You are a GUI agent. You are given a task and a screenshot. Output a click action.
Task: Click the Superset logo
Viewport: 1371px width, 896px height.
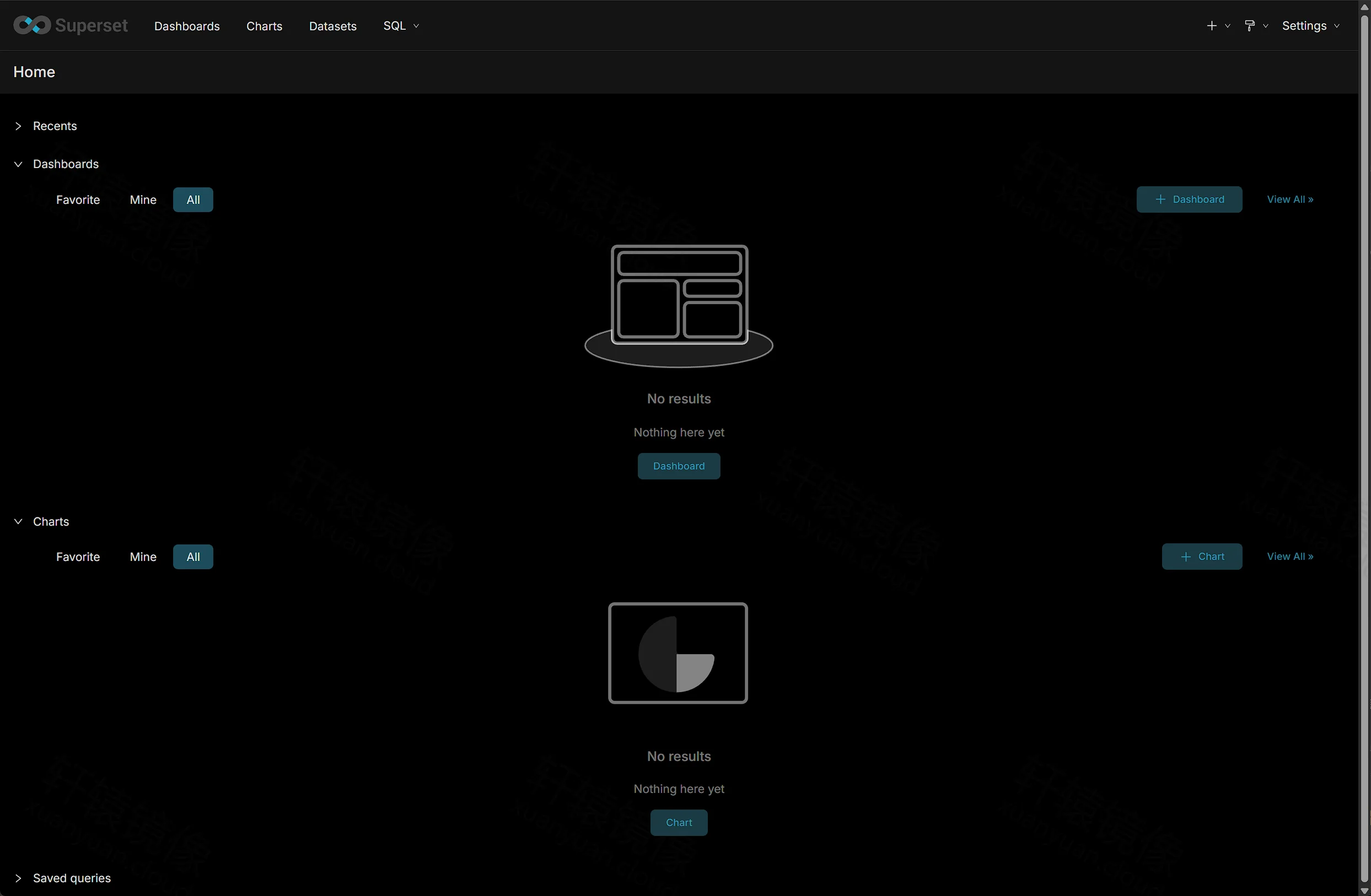coord(70,25)
